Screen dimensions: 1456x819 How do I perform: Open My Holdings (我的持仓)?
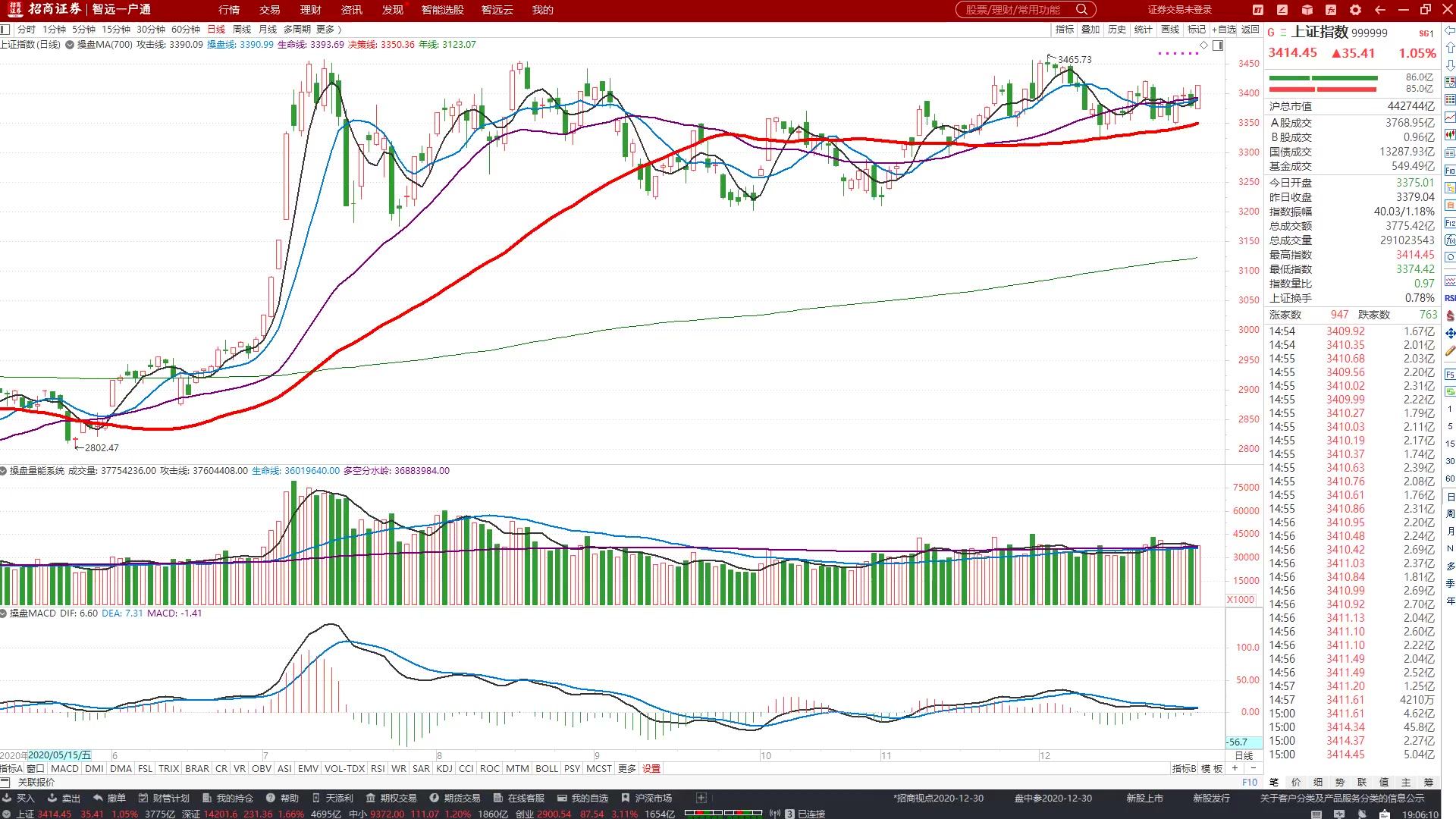(x=227, y=798)
